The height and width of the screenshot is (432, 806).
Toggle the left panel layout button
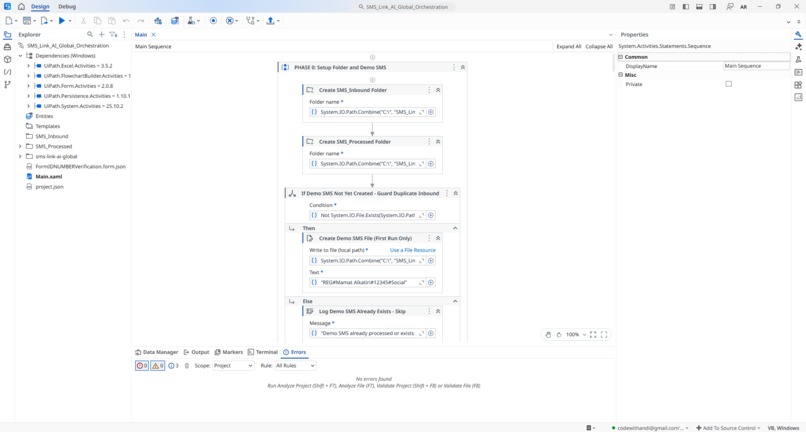(686, 7)
